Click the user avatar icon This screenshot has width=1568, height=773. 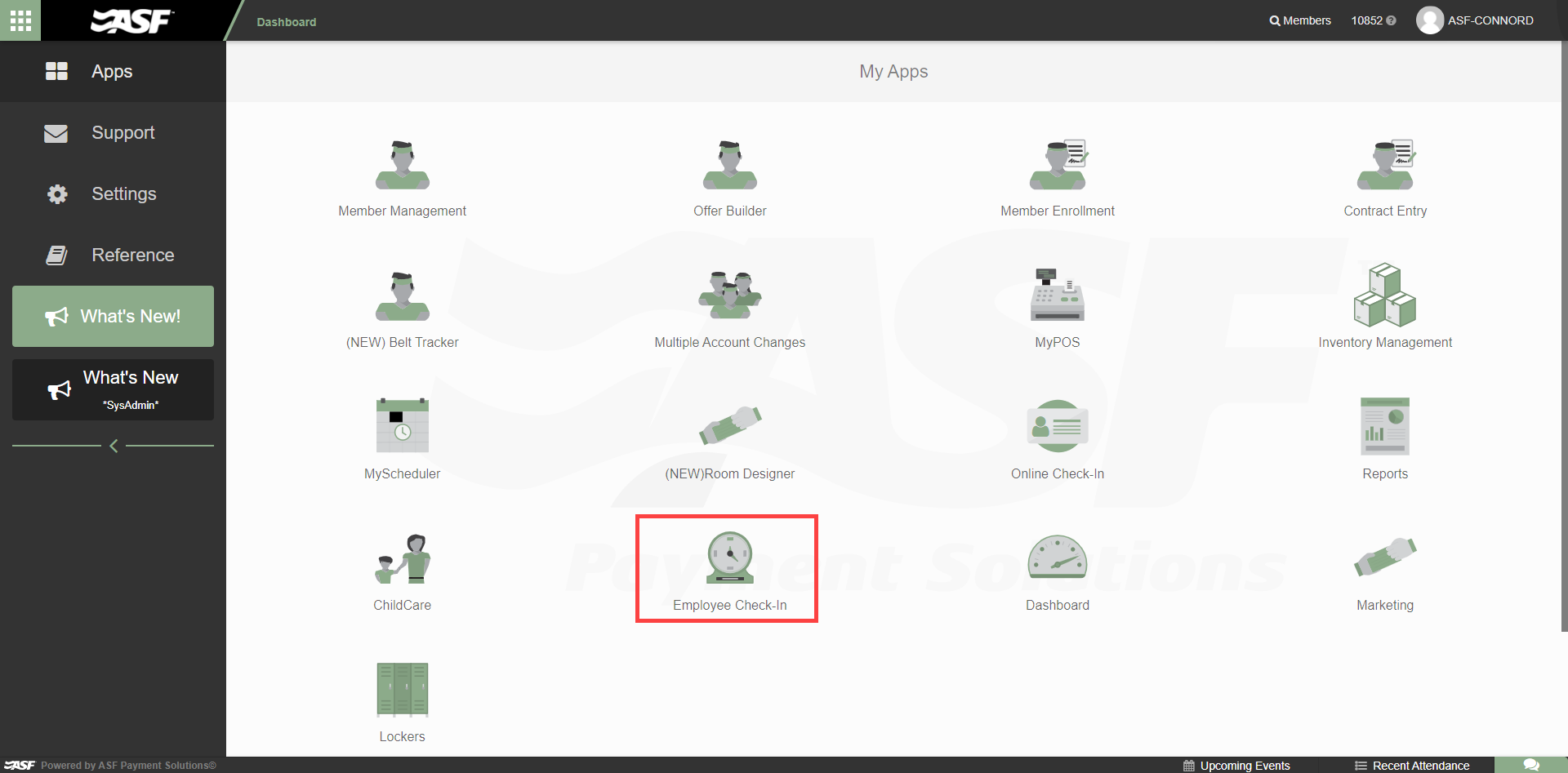[1429, 20]
